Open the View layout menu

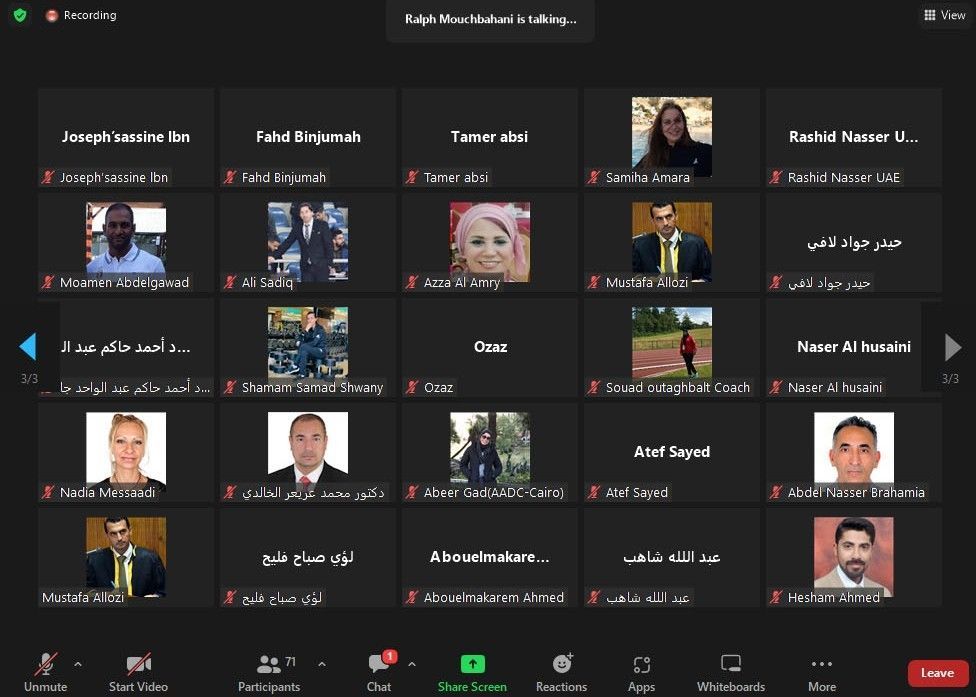[944, 15]
